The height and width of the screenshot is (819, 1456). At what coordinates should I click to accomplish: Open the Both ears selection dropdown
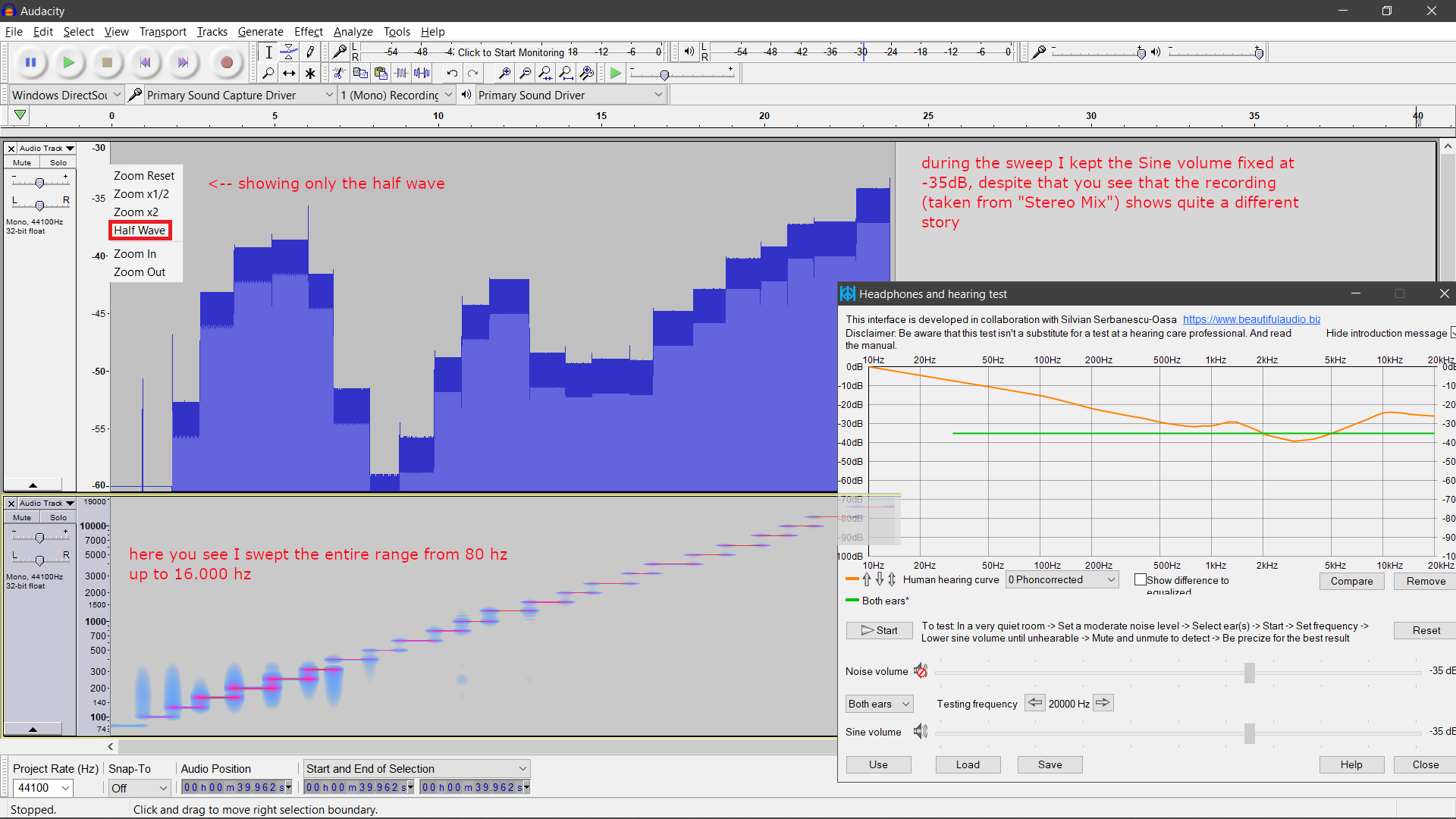tap(880, 704)
